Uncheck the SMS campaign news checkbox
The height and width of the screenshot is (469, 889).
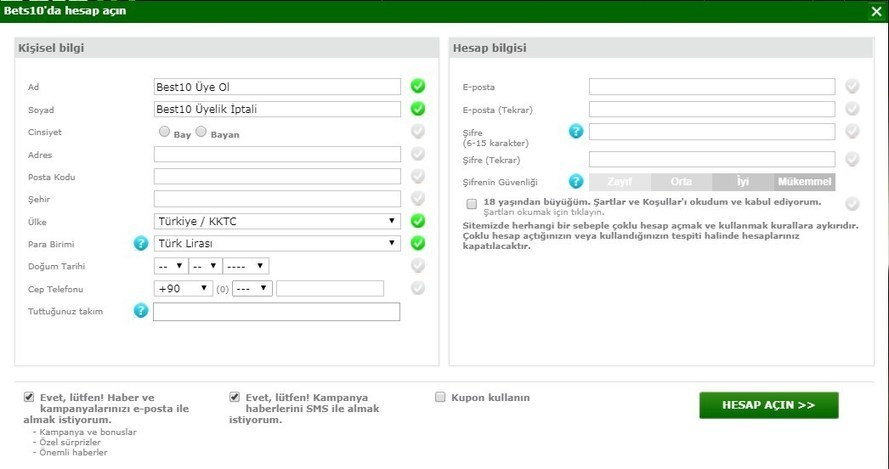tap(235, 397)
